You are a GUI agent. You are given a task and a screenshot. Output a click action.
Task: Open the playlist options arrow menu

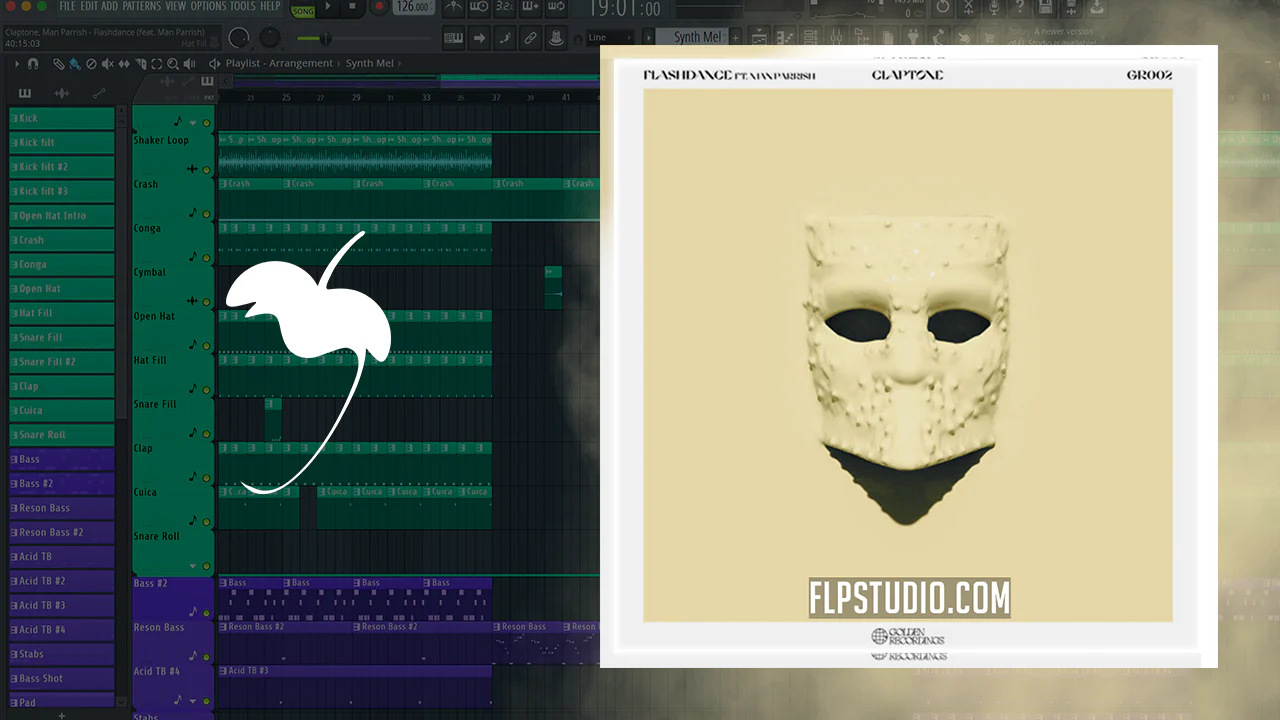[x=17, y=64]
